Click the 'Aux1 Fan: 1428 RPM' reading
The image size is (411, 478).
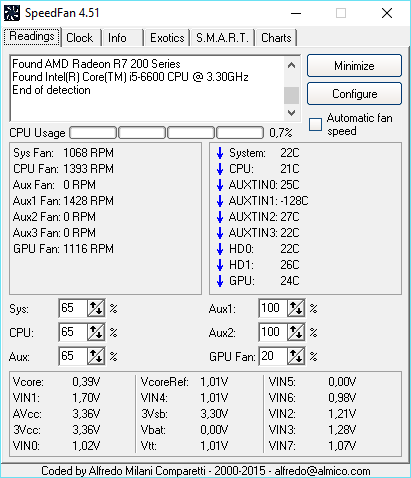pos(63,201)
